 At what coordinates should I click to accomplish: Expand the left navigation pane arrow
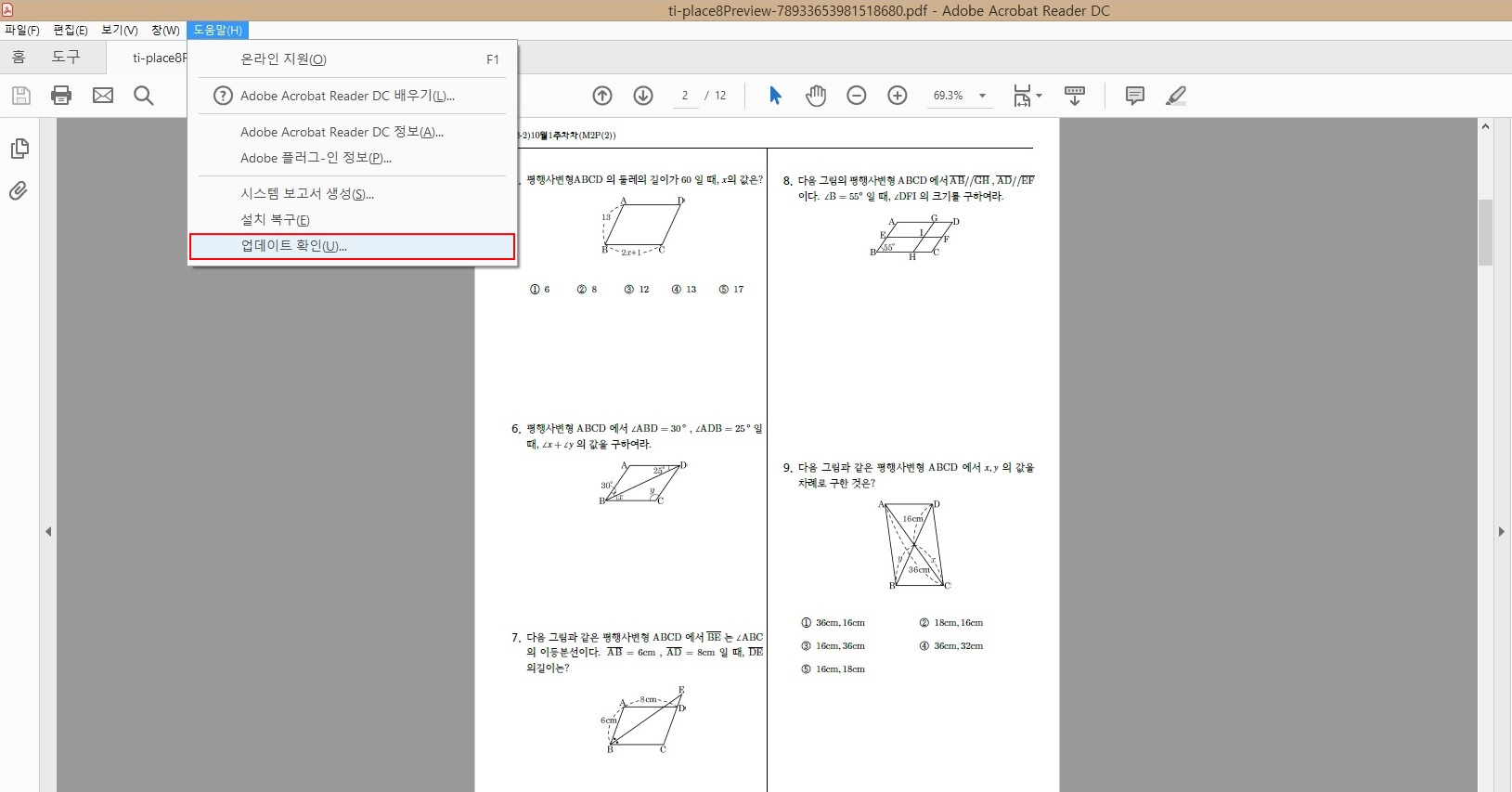coord(48,532)
